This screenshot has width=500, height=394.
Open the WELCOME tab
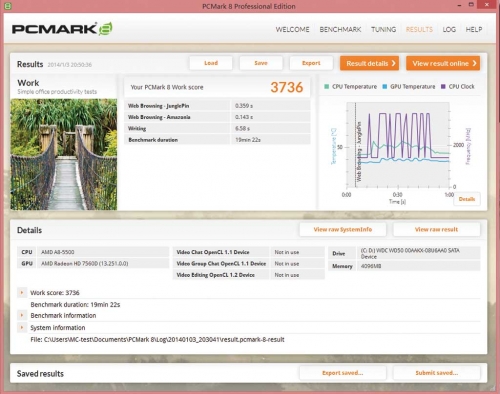pos(292,29)
